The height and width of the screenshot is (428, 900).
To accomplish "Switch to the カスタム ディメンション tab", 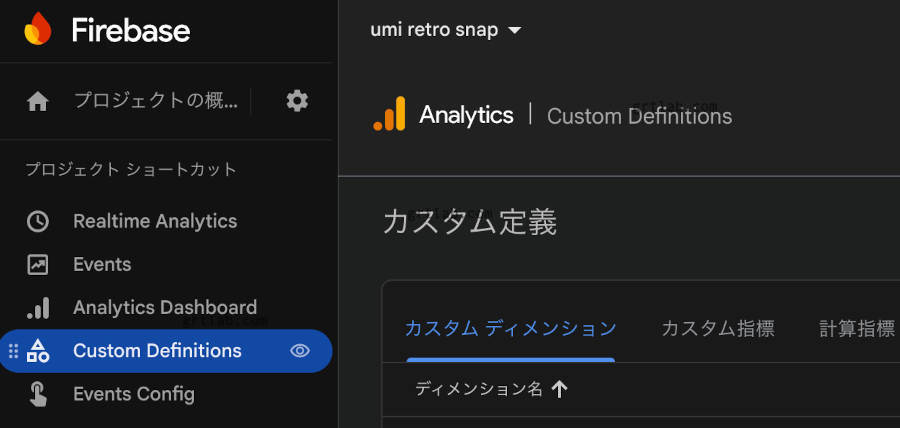I will [510, 329].
